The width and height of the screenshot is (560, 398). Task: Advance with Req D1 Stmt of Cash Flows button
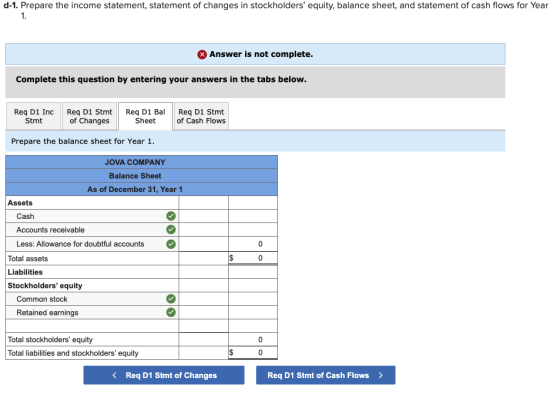(x=326, y=375)
